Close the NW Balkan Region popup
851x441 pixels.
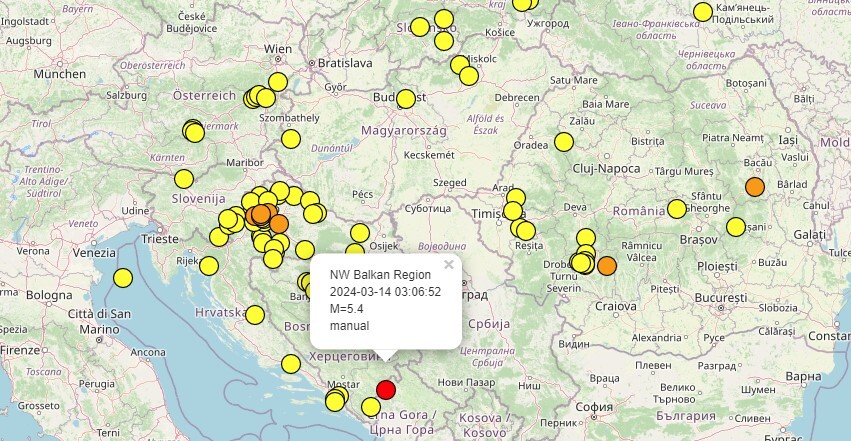pyautogui.click(x=449, y=265)
